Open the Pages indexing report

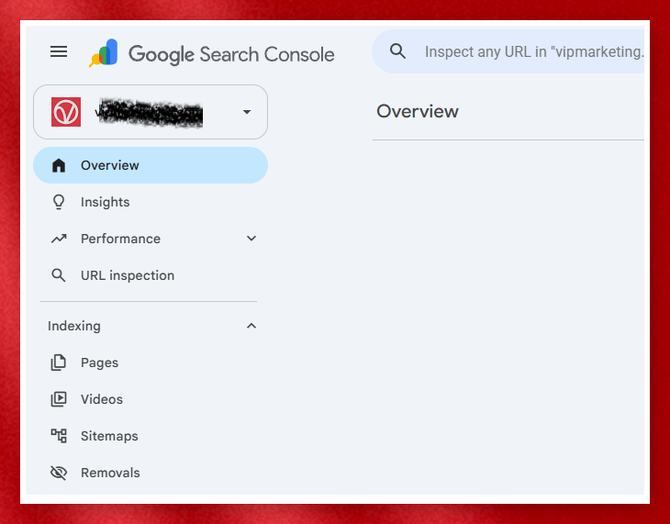pyautogui.click(x=150, y=362)
